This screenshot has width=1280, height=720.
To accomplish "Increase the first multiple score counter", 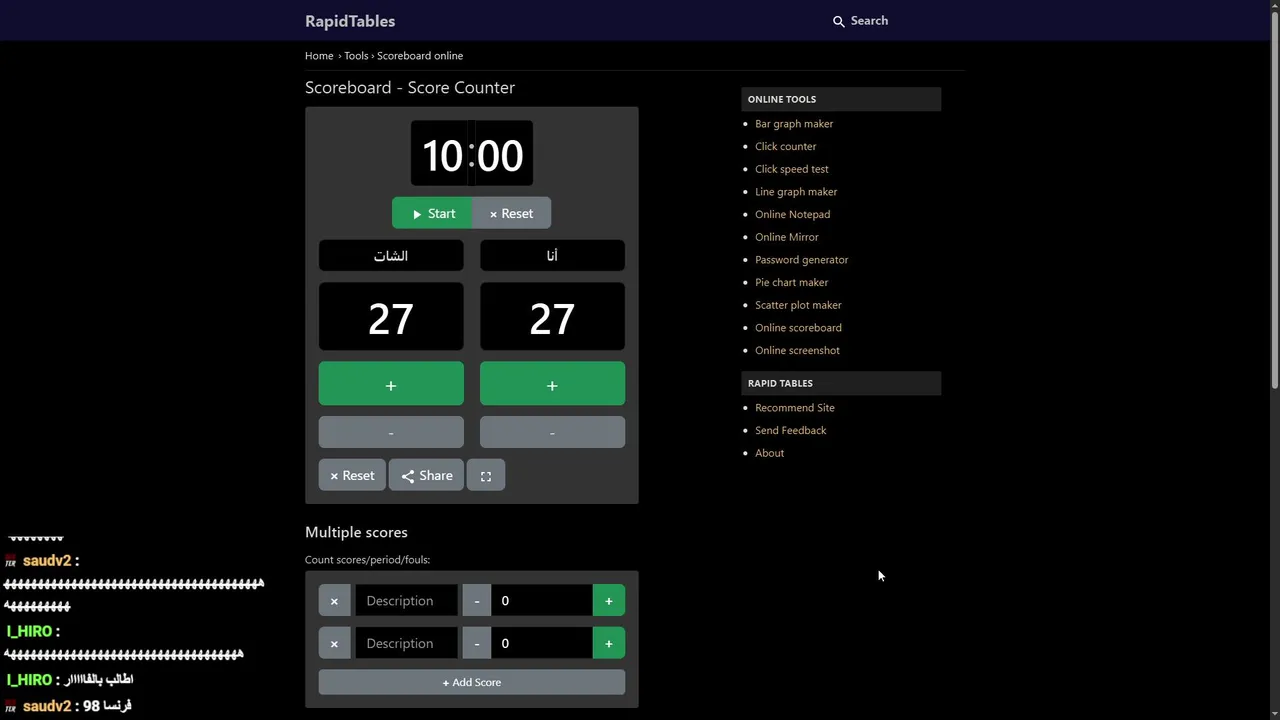I will (609, 601).
